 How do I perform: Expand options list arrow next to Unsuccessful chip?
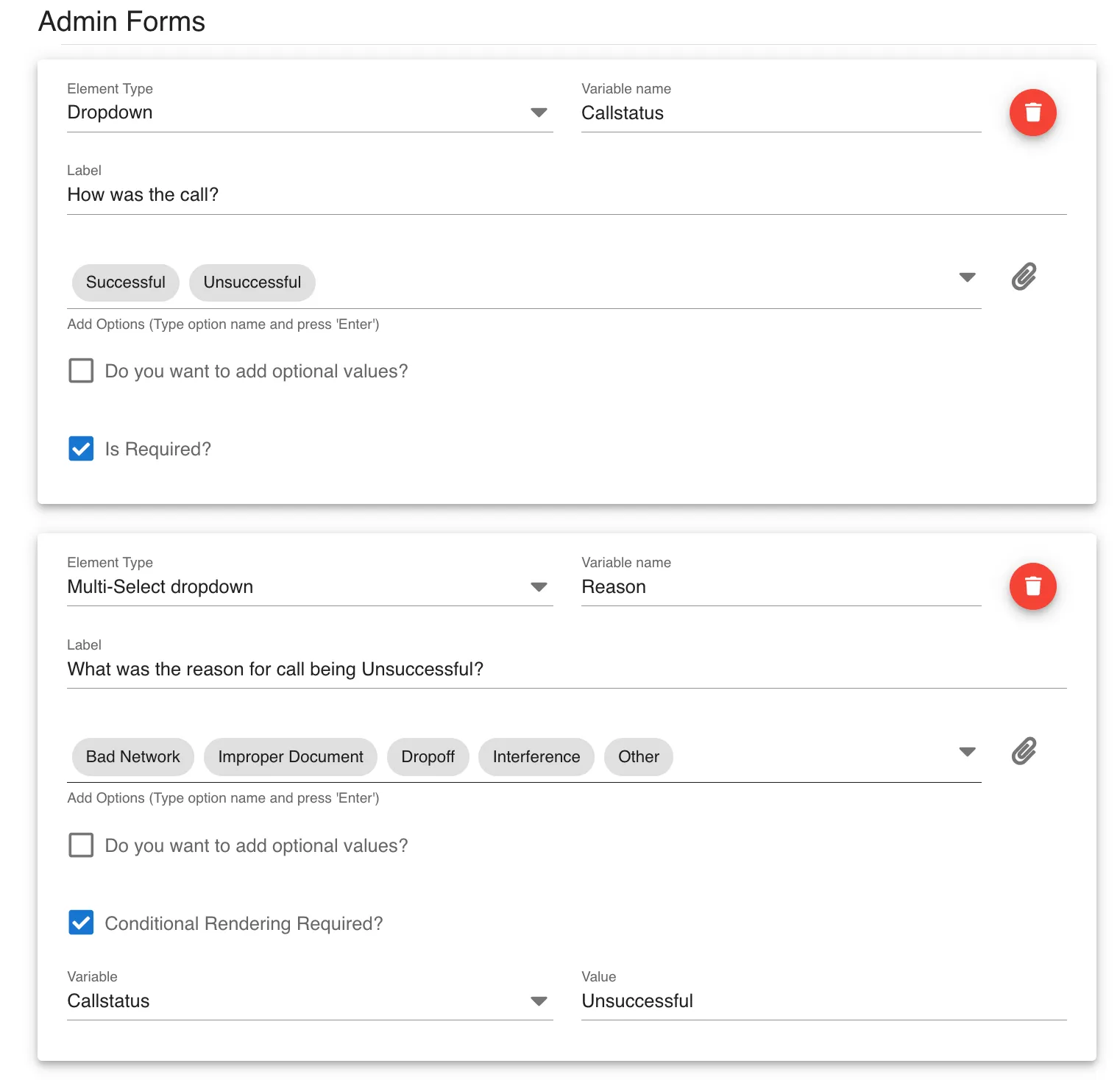[x=967, y=277]
